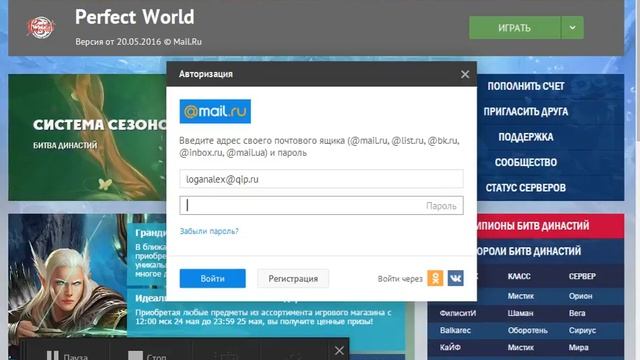Click the Шаман class cell

coord(520,313)
